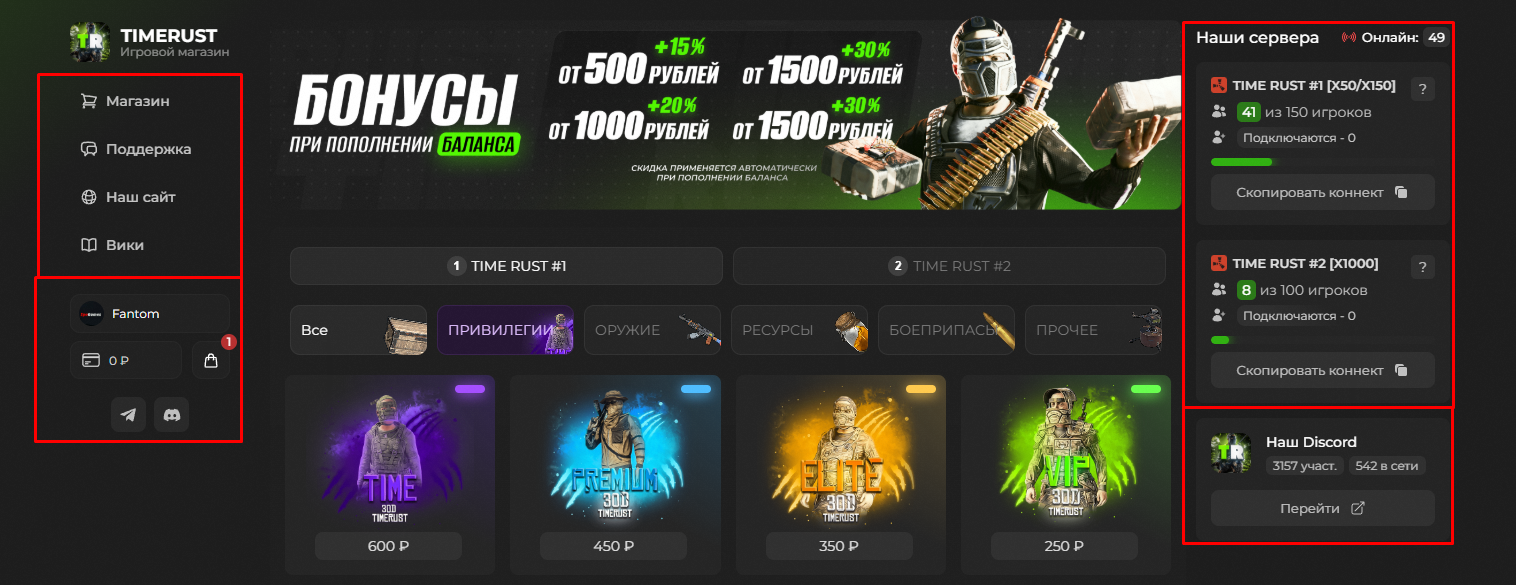Select the ОРУЖИЕ category filter
Screen dimensions: 1516x585
click(652, 330)
